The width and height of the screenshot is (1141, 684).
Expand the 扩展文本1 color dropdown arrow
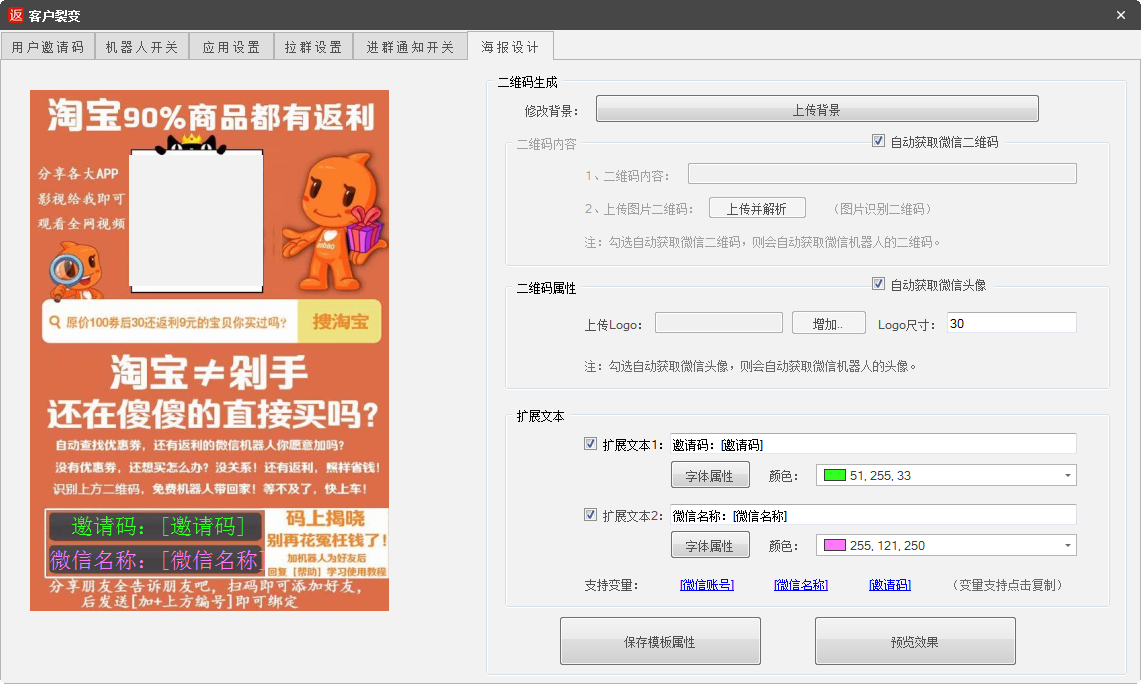pyautogui.click(x=1068, y=475)
